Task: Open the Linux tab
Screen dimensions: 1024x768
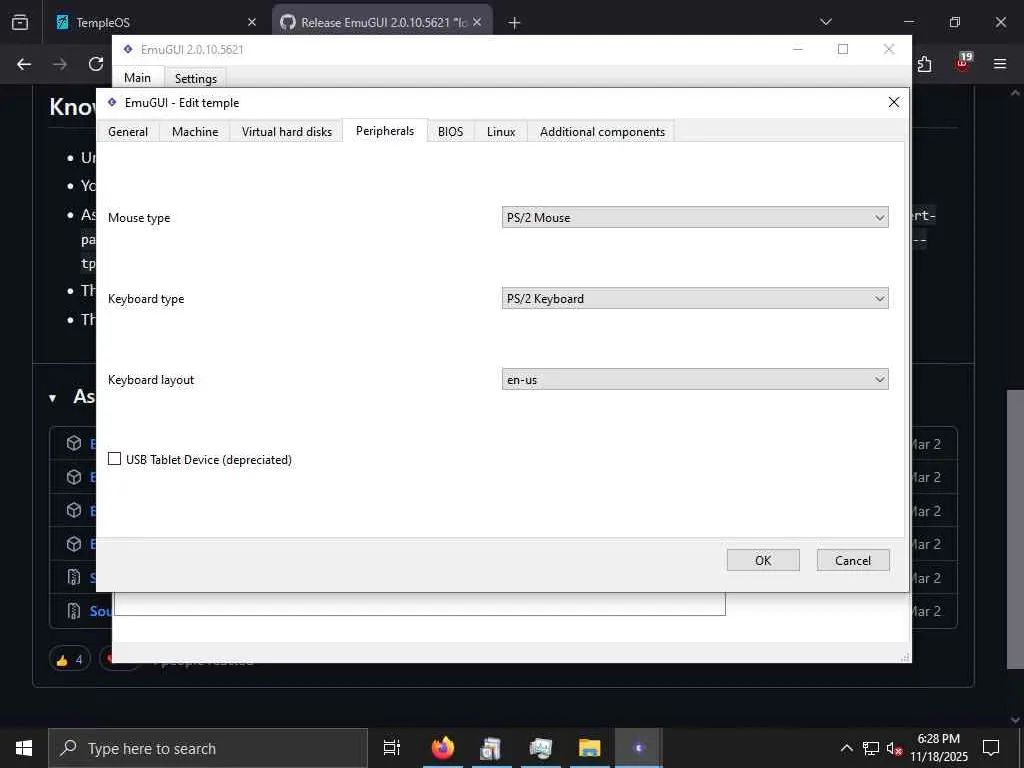Action: [501, 132]
